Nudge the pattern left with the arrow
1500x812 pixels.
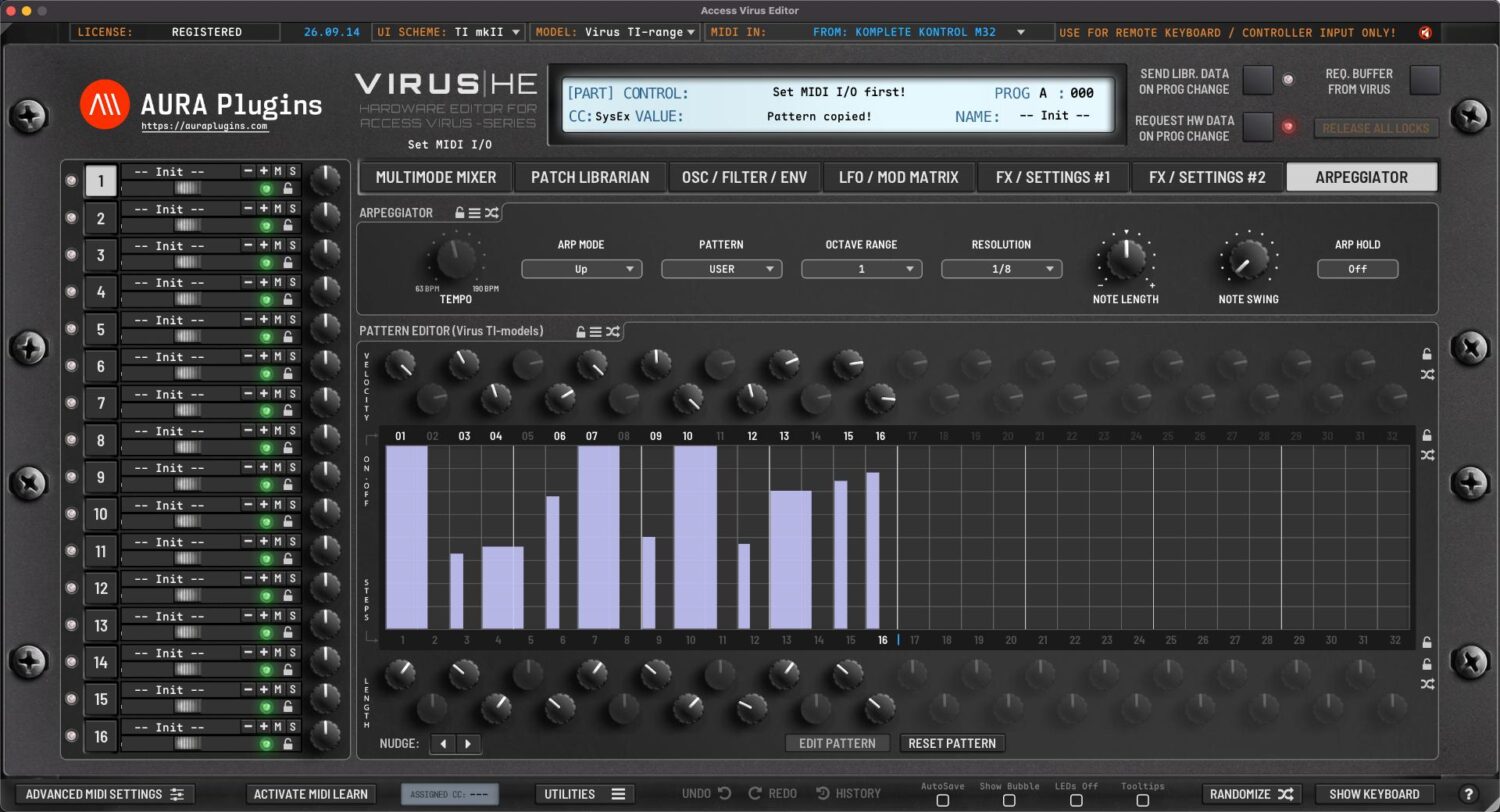point(443,744)
